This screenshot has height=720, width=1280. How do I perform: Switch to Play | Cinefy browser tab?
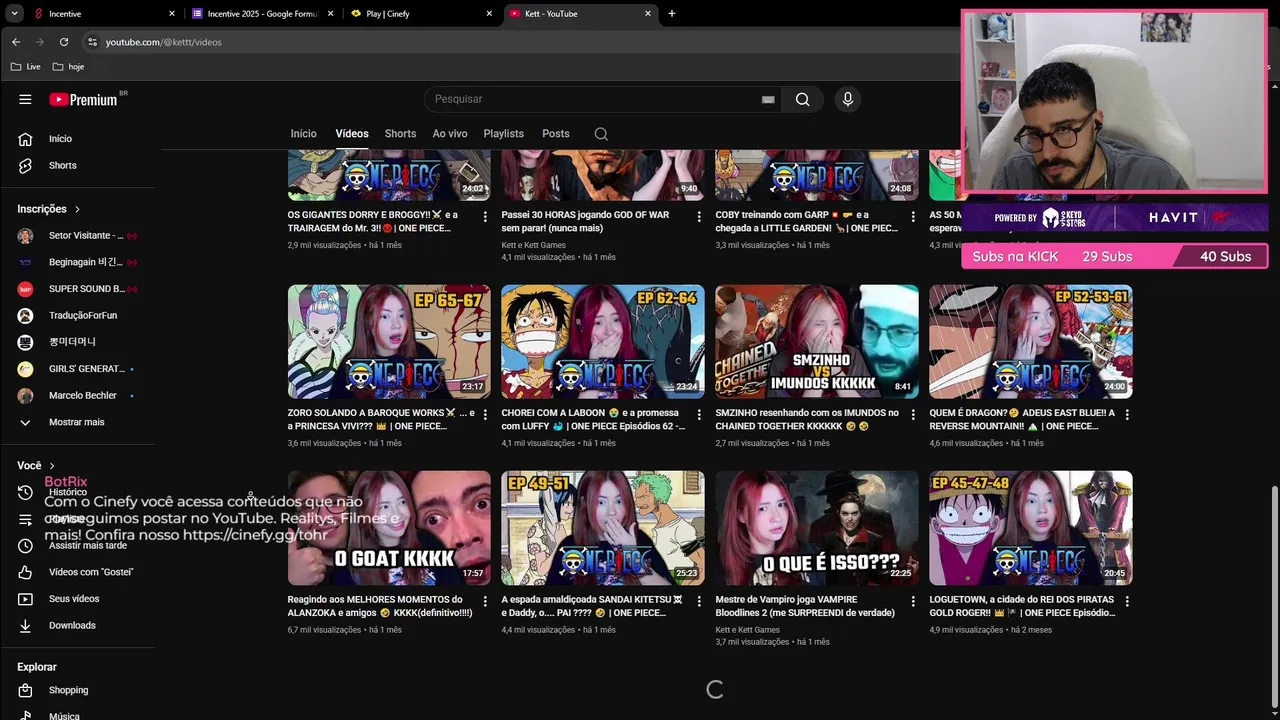click(422, 14)
